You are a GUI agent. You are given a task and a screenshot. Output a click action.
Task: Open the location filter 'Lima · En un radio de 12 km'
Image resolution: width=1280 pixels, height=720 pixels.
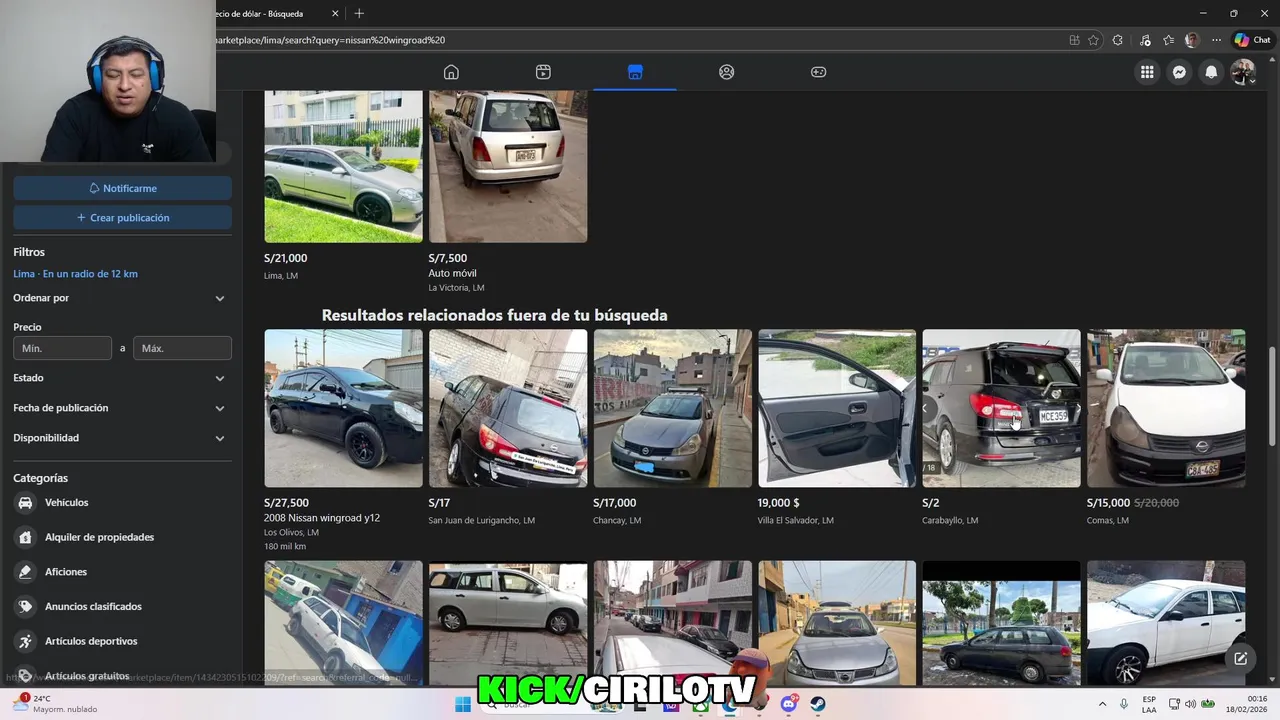coord(75,274)
